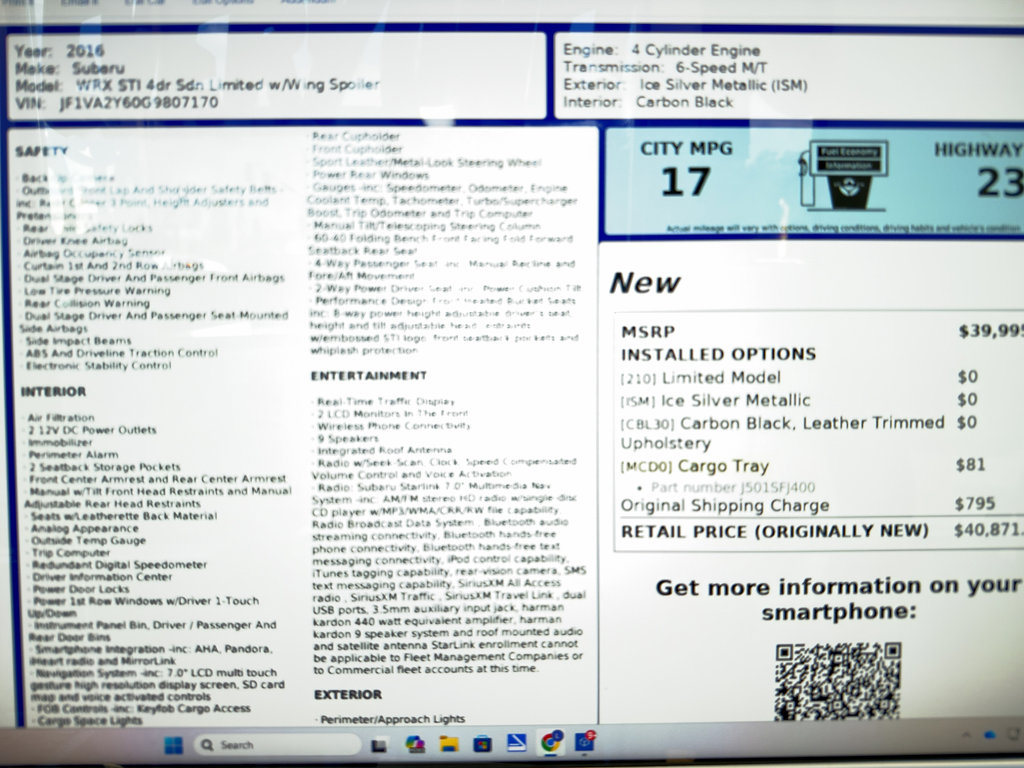This screenshot has height=768, width=1024.
Task: Click the Cargo Space Lights item
Action: pos(89,720)
